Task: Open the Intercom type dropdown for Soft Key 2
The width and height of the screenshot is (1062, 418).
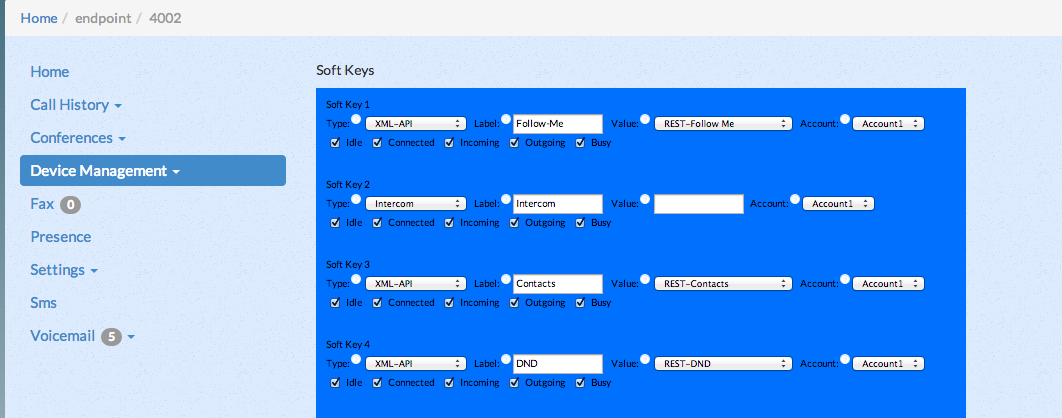Action: pos(416,204)
